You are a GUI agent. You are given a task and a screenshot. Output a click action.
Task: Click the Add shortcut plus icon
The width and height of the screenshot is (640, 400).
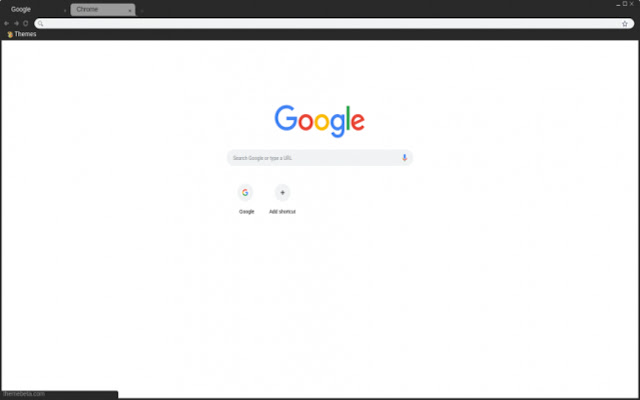[x=282, y=193]
